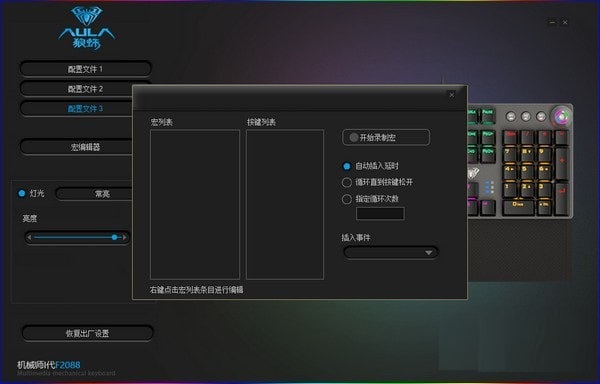The width and height of the screenshot is (600, 384).
Task: Click 恢复出厂设置 restore factory settings
Action: coord(88,333)
